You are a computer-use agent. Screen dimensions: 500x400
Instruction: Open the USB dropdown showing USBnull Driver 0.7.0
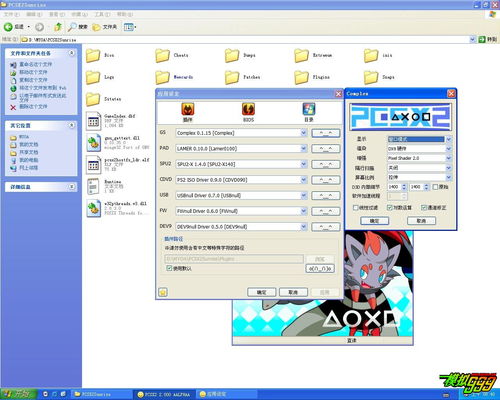pyautogui.click(x=241, y=196)
